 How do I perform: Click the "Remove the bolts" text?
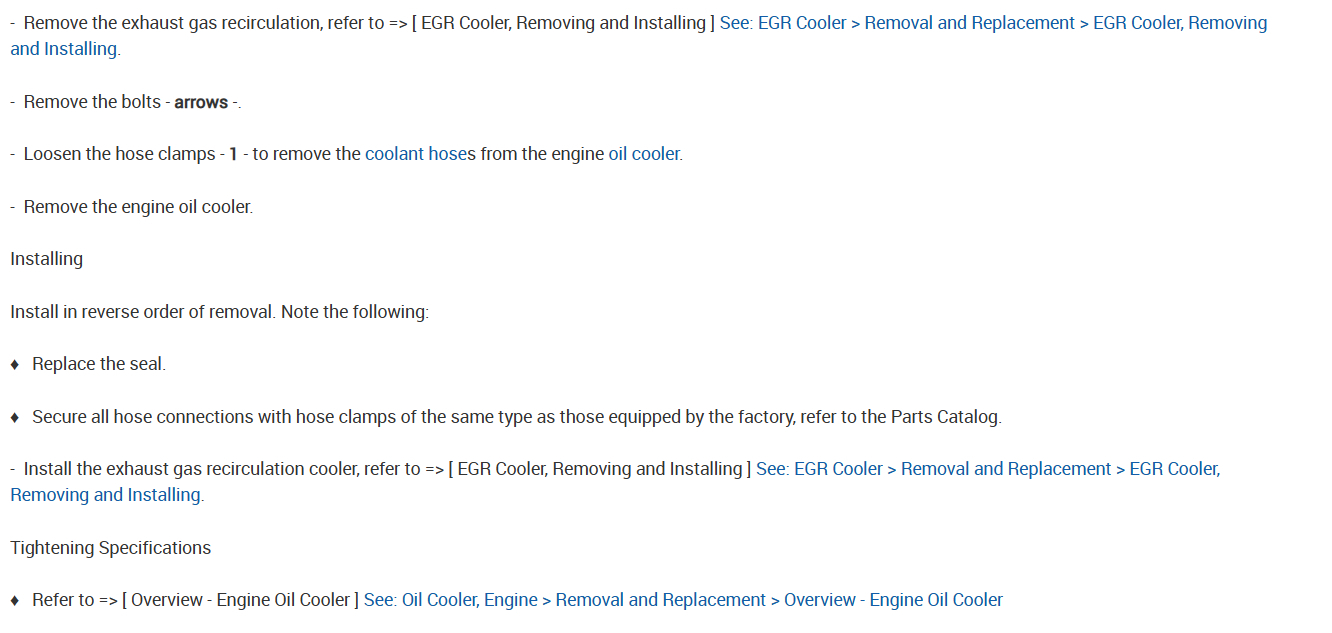[92, 102]
